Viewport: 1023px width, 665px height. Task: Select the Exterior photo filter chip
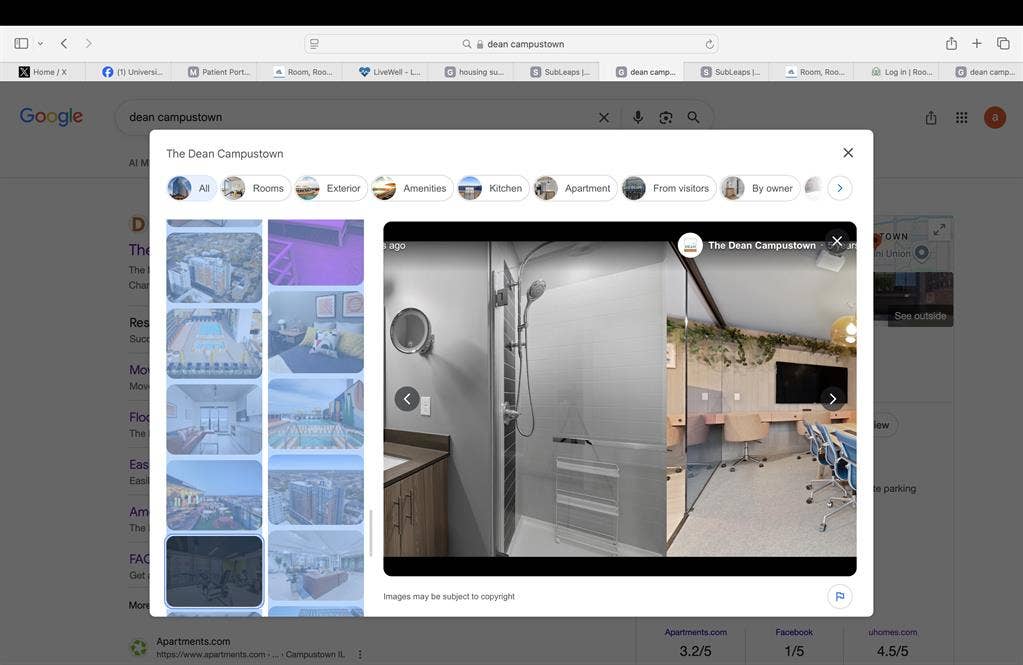pyautogui.click(x=331, y=188)
